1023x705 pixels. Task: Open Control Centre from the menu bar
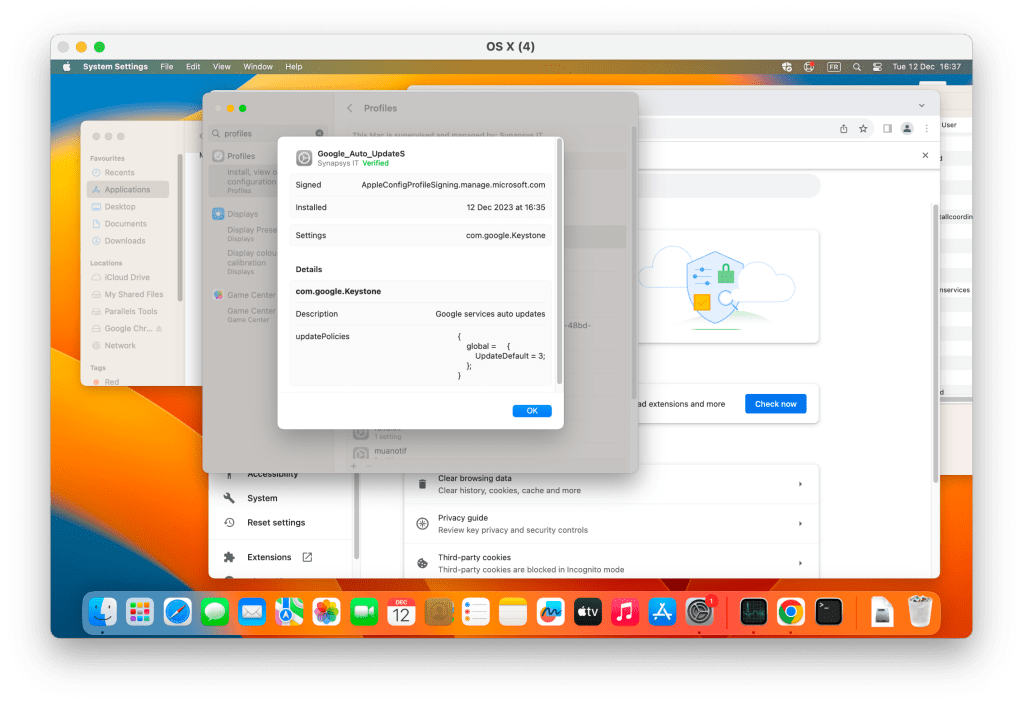(x=877, y=67)
